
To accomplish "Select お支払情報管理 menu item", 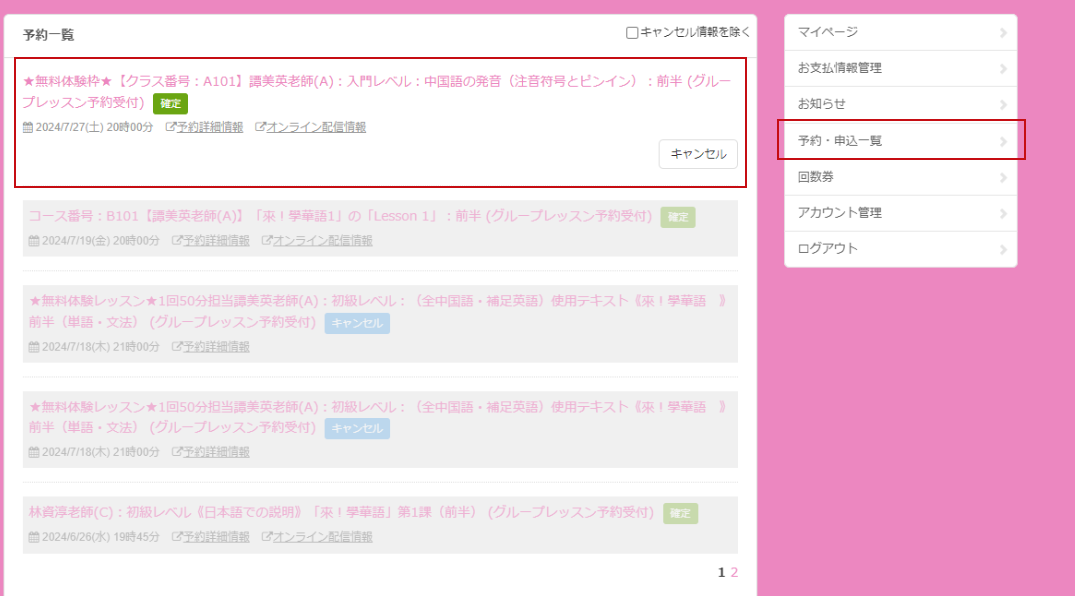I will [840, 68].
